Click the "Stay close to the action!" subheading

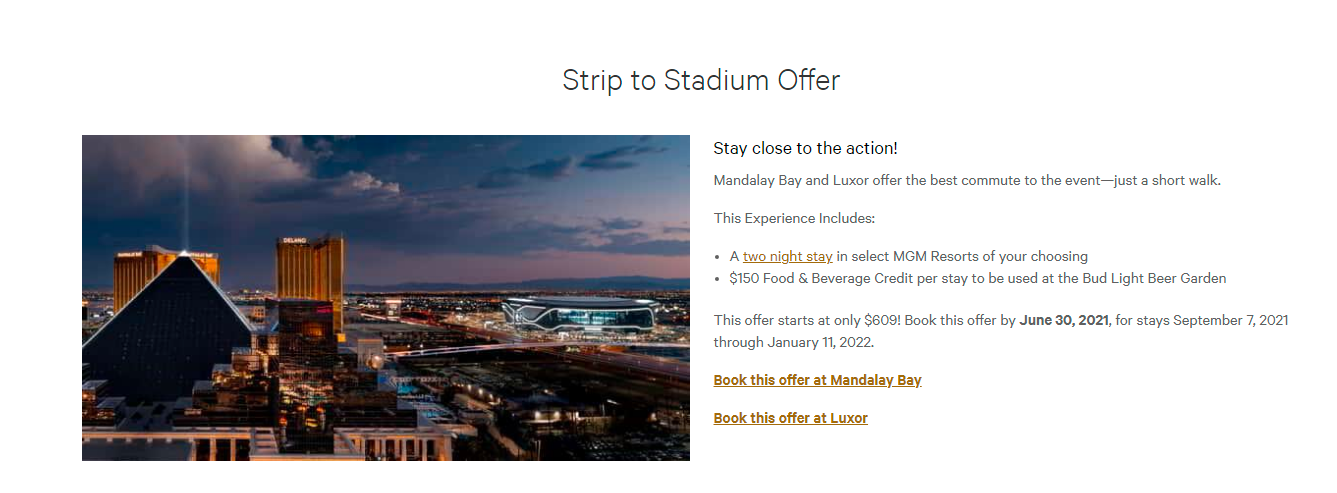tap(805, 149)
